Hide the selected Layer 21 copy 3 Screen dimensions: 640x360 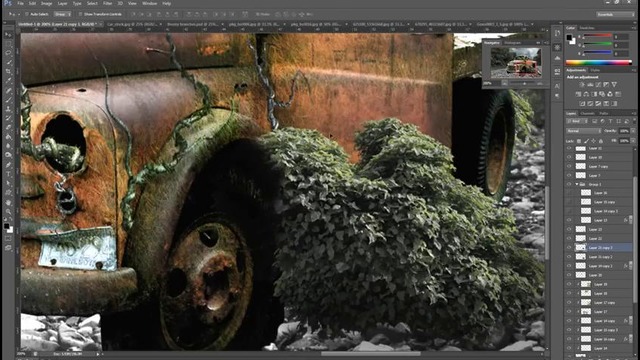[x=569, y=247]
